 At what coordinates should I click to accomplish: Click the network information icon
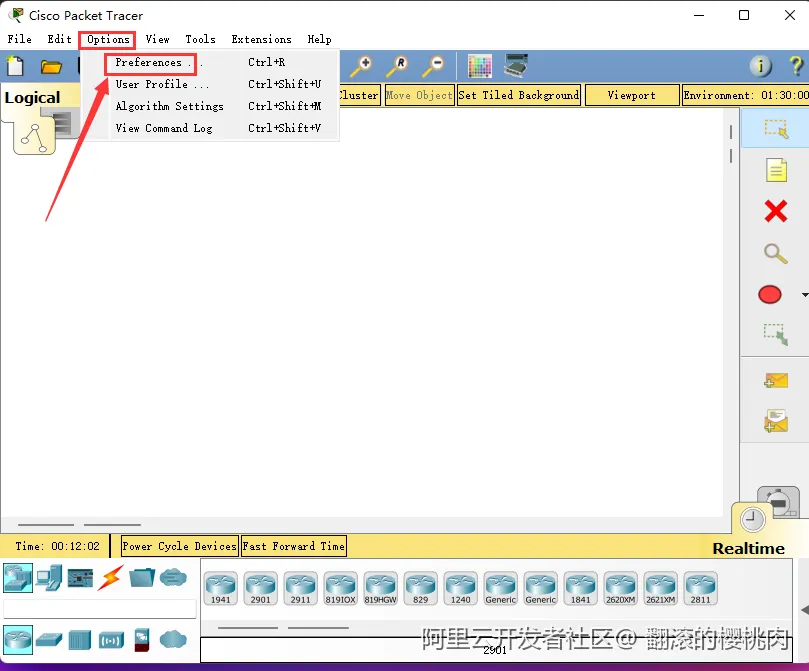tap(761, 66)
